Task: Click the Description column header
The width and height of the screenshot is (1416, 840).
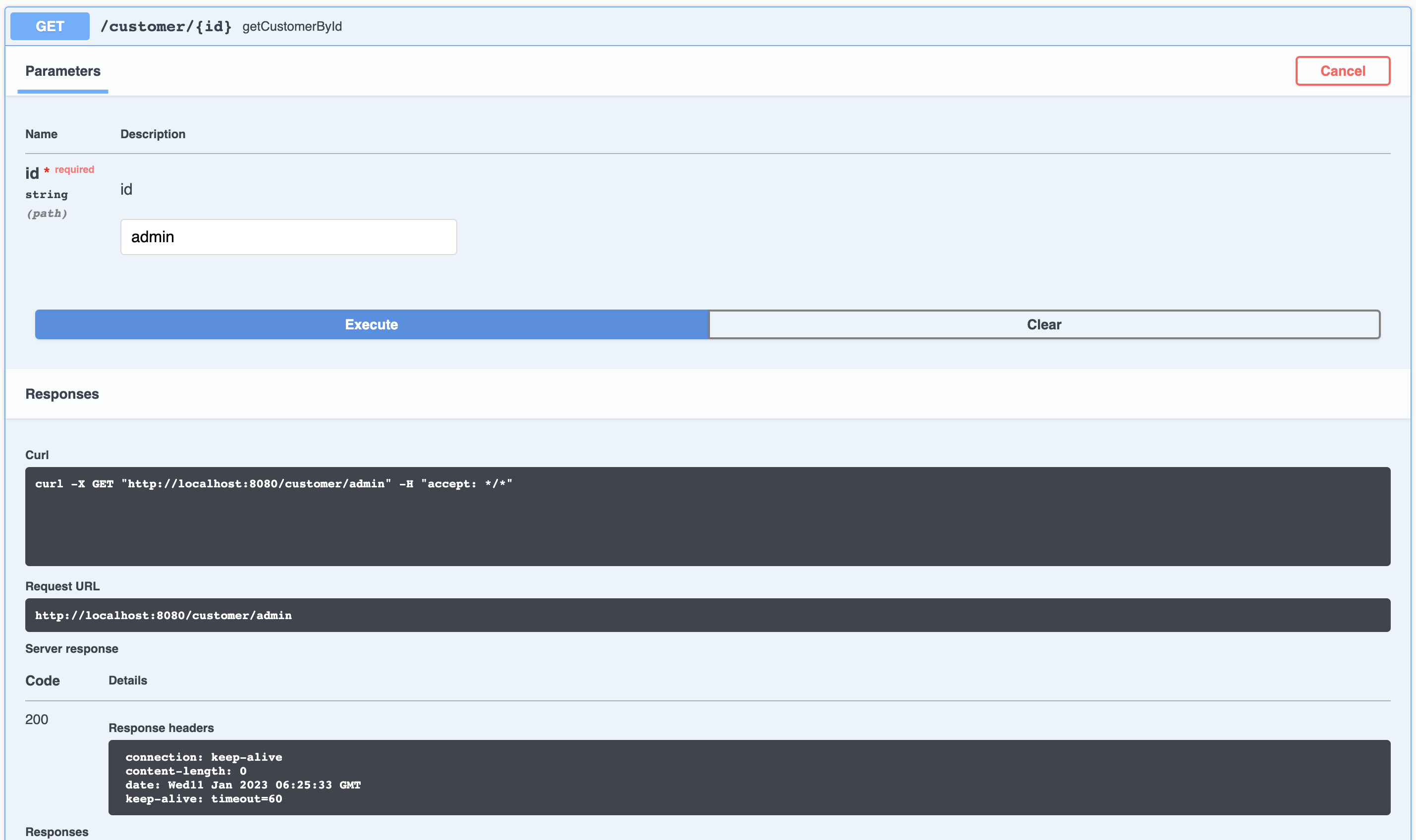Action: point(153,134)
